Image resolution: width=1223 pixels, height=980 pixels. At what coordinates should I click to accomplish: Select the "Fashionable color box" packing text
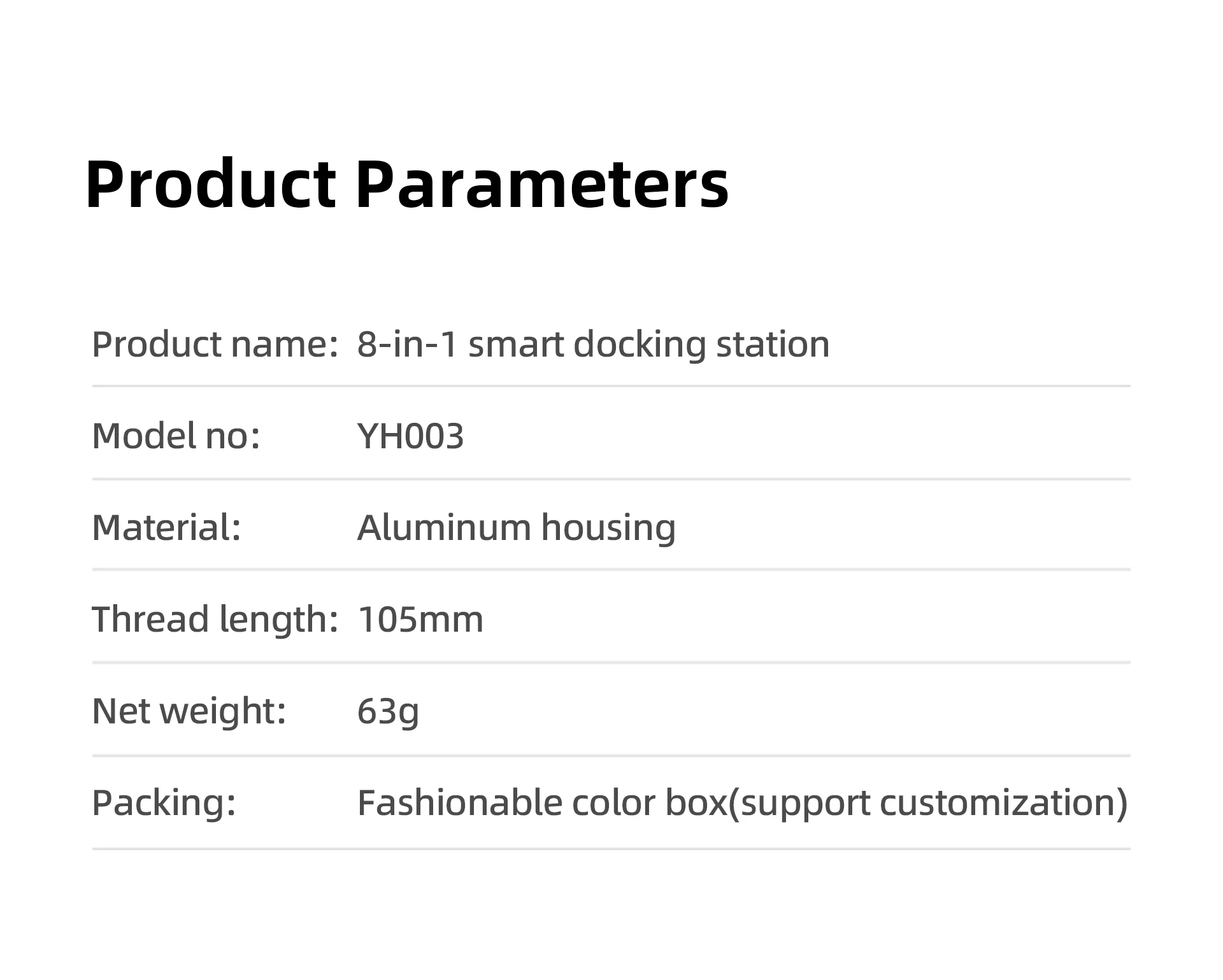click(x=541, y=802)
